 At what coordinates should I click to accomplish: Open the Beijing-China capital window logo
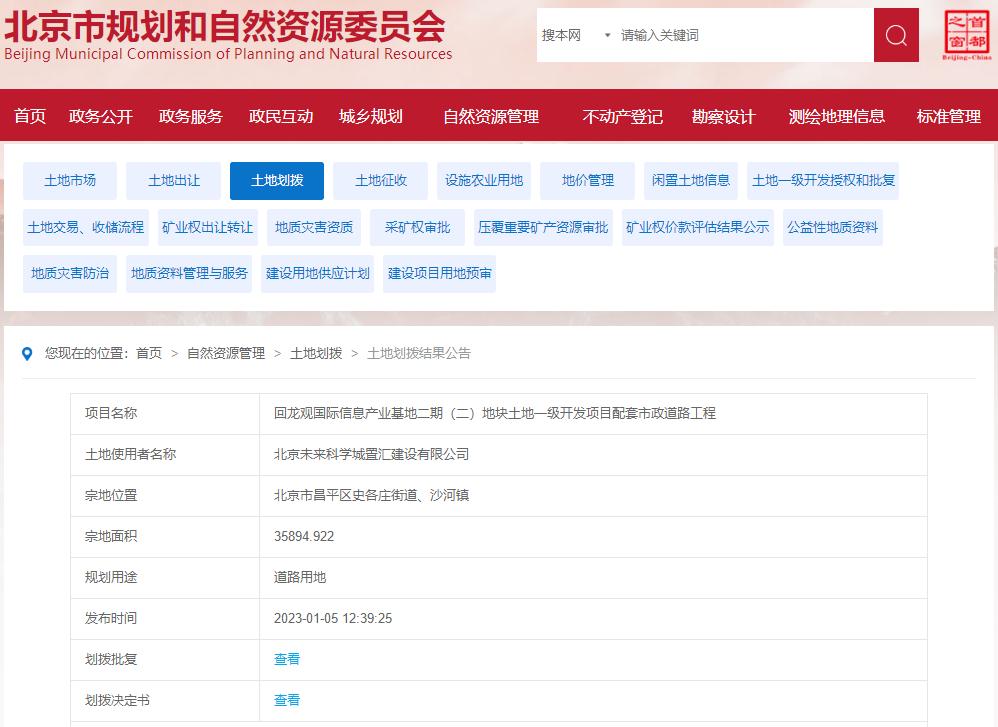966,35
